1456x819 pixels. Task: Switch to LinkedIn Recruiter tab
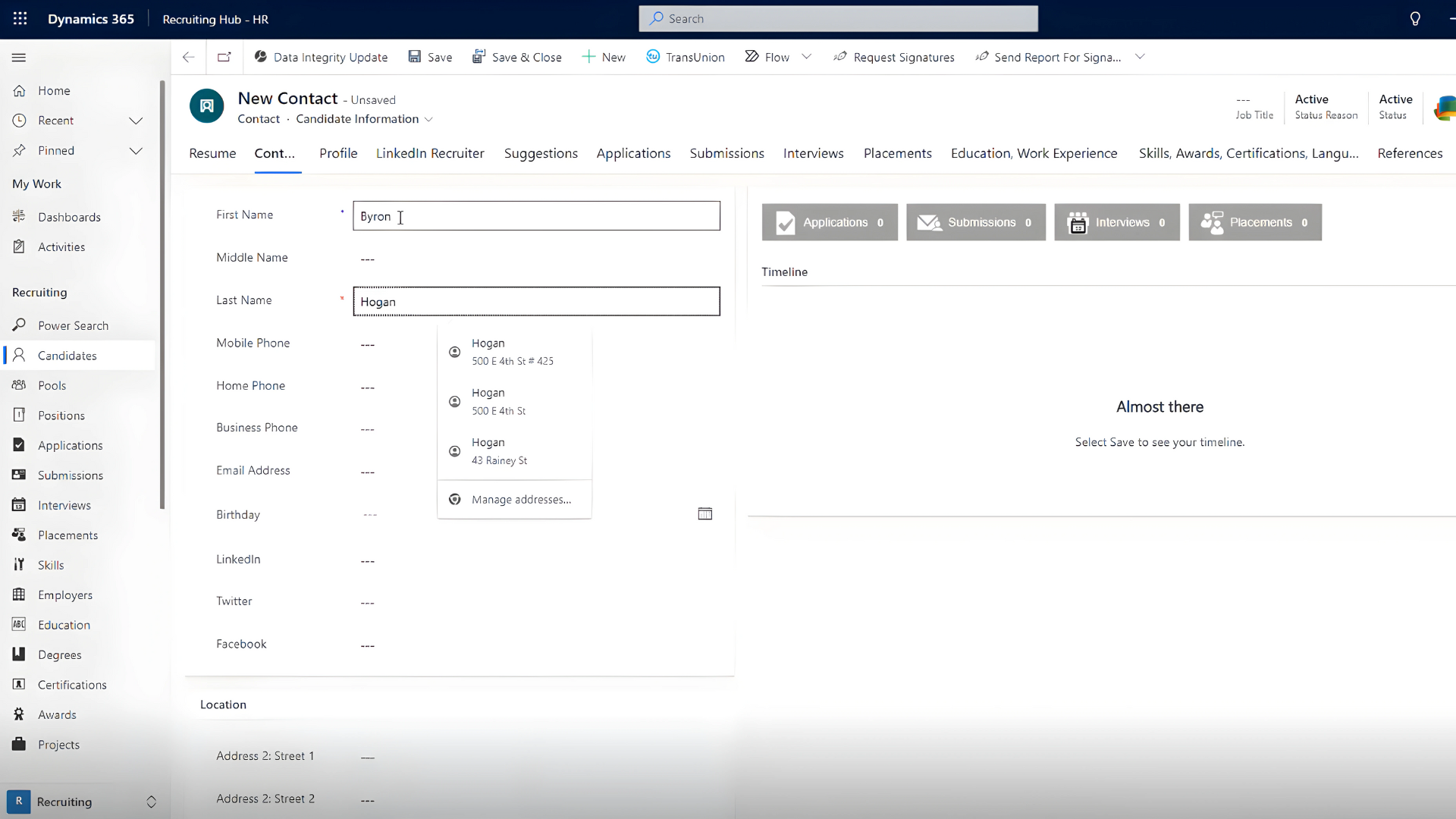click(430, 153)
